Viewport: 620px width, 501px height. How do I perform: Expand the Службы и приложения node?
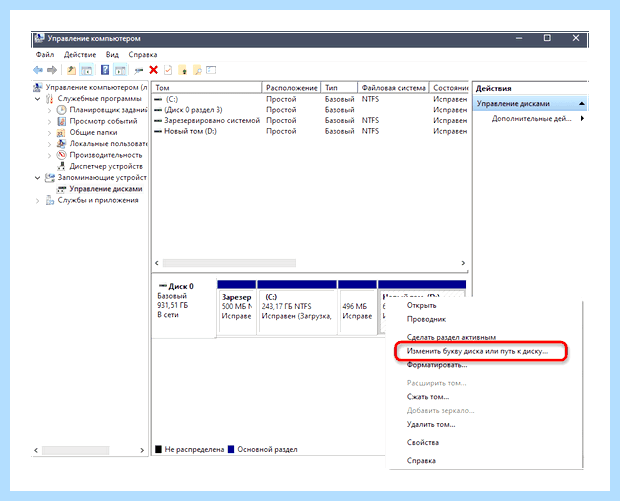click(38, 200)
